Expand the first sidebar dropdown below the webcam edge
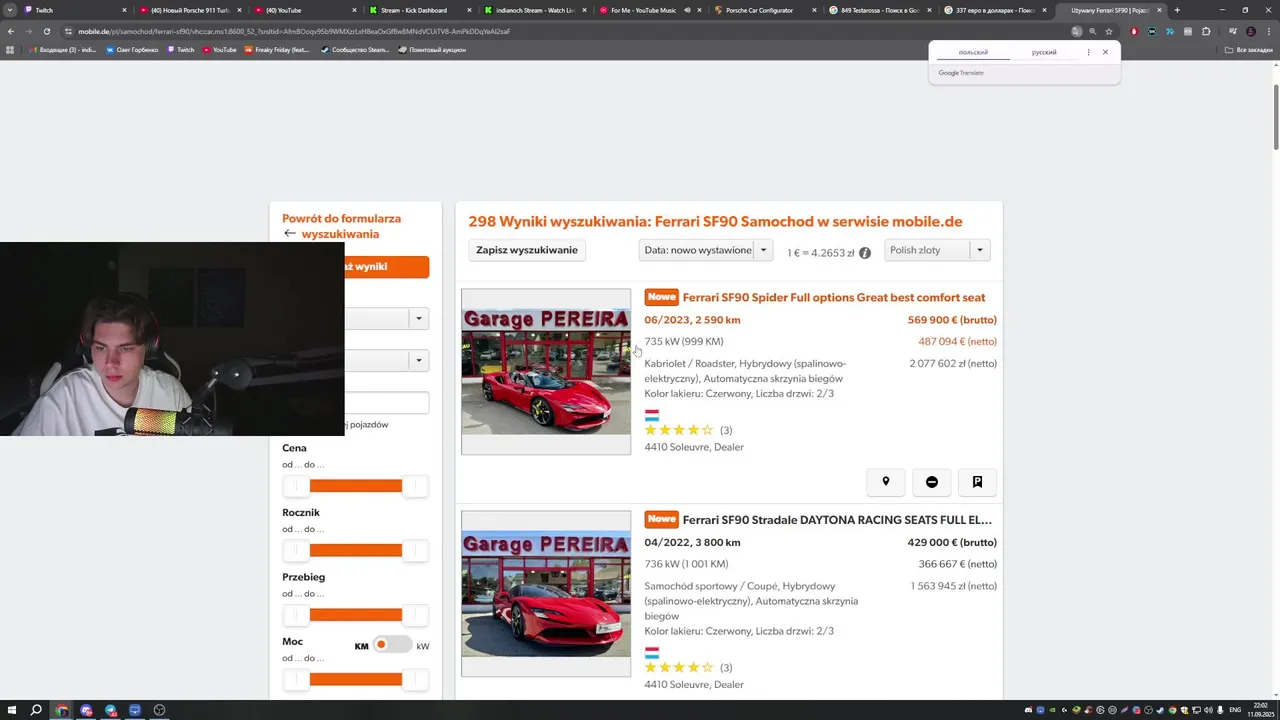This screenshot has width=1280, height=720. [x=418, y=319]
